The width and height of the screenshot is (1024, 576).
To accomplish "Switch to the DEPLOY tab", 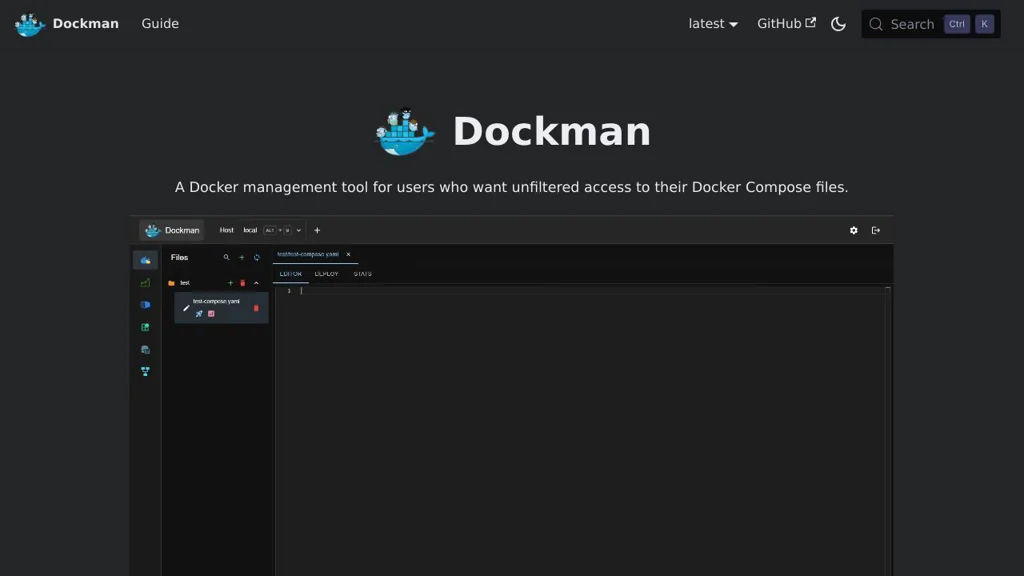I will 327,274.
